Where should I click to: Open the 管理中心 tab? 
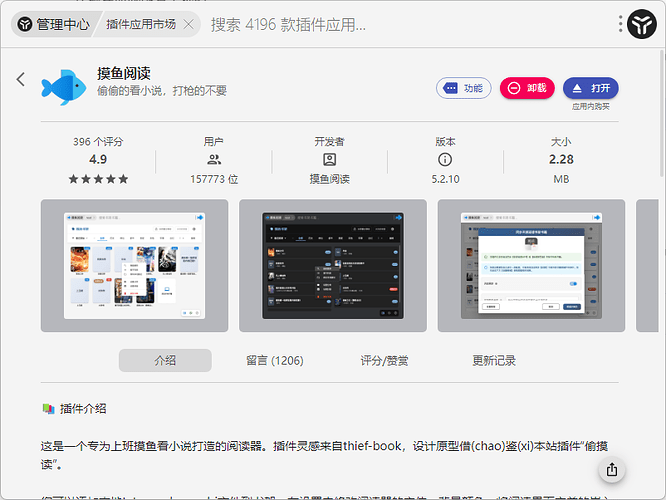click(54, 24)
